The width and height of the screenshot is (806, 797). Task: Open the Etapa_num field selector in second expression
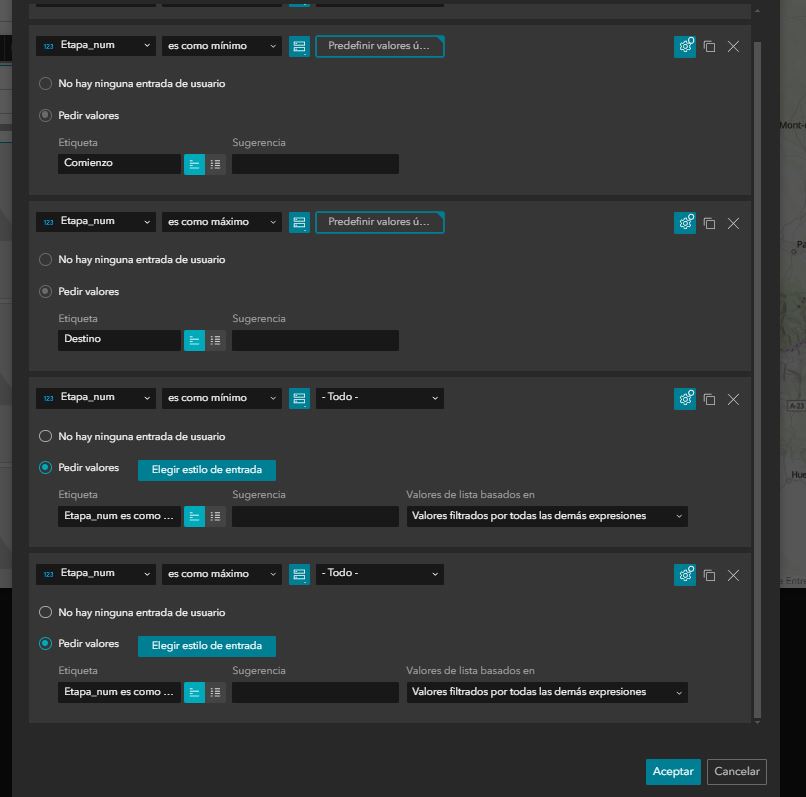coord(96,222)
